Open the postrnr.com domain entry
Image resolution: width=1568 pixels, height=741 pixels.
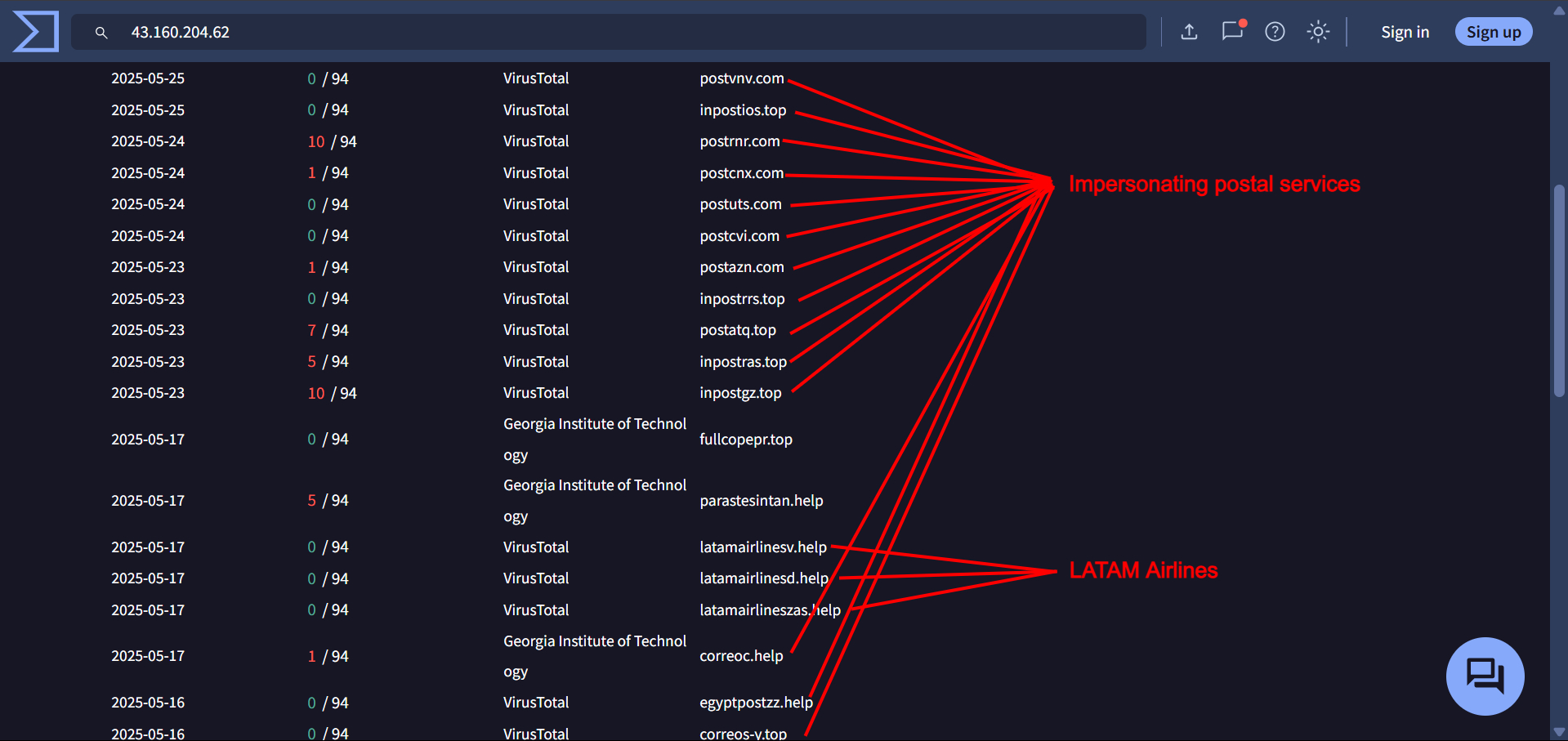click(x=739, y=141)
